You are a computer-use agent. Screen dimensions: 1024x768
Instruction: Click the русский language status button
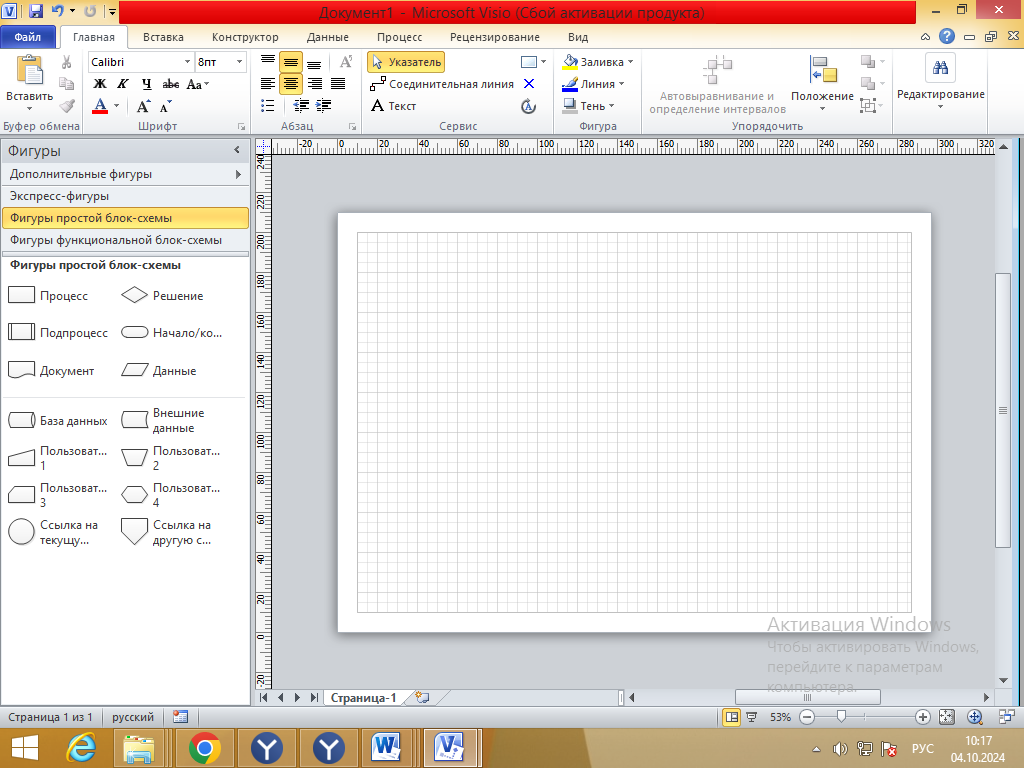(x=133, y=717)
